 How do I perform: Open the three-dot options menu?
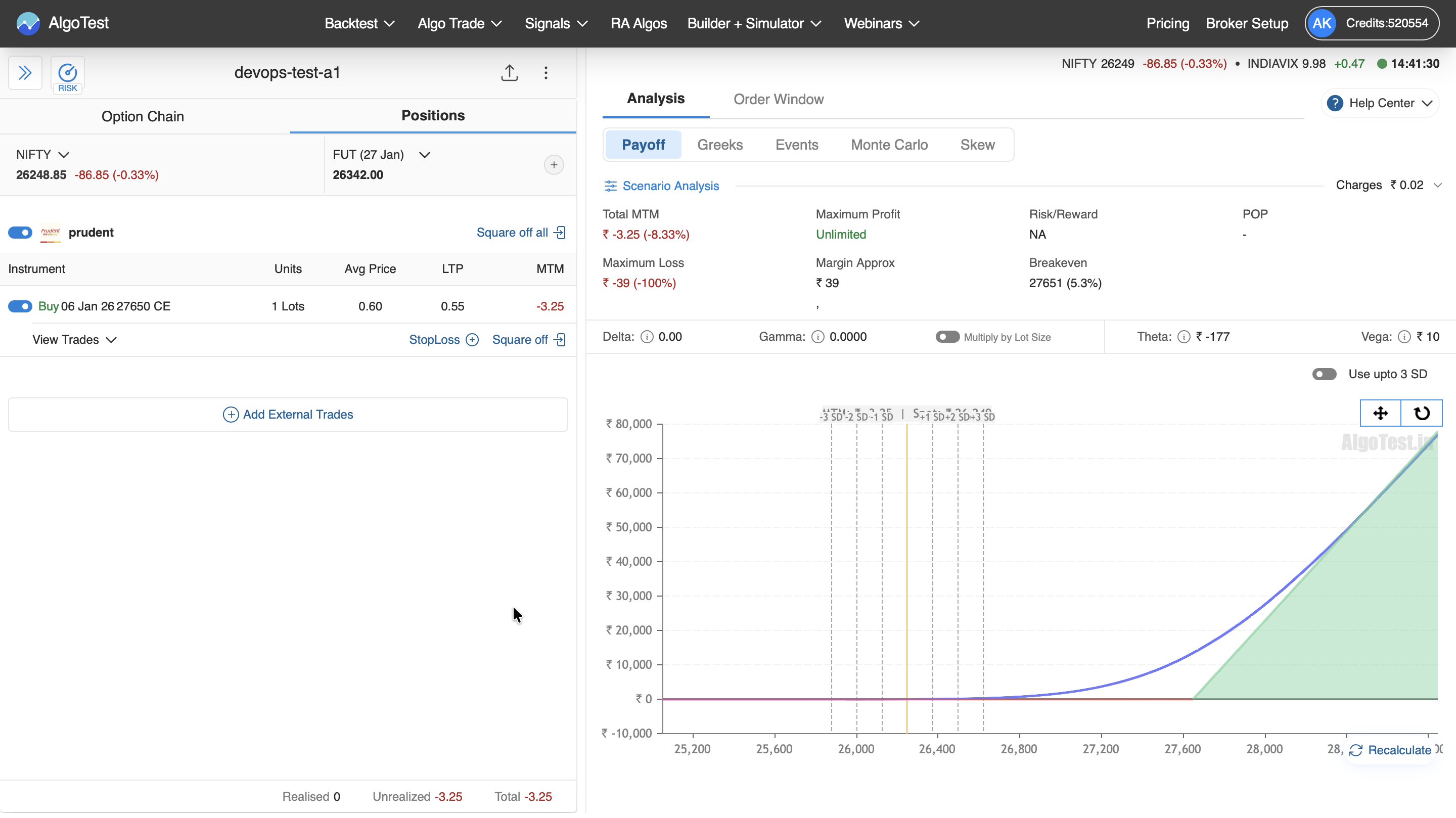click(x=545, y=73)
